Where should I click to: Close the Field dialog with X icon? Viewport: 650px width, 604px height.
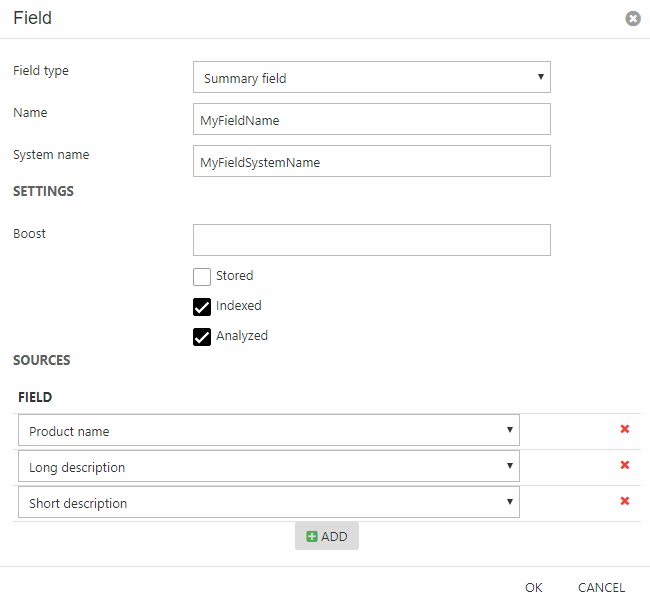[632, 19]
